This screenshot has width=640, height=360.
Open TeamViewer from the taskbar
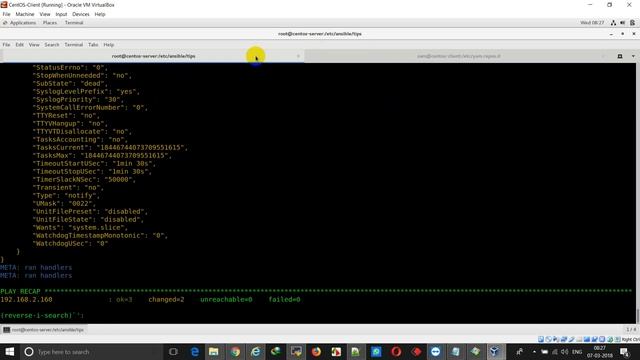436,351
